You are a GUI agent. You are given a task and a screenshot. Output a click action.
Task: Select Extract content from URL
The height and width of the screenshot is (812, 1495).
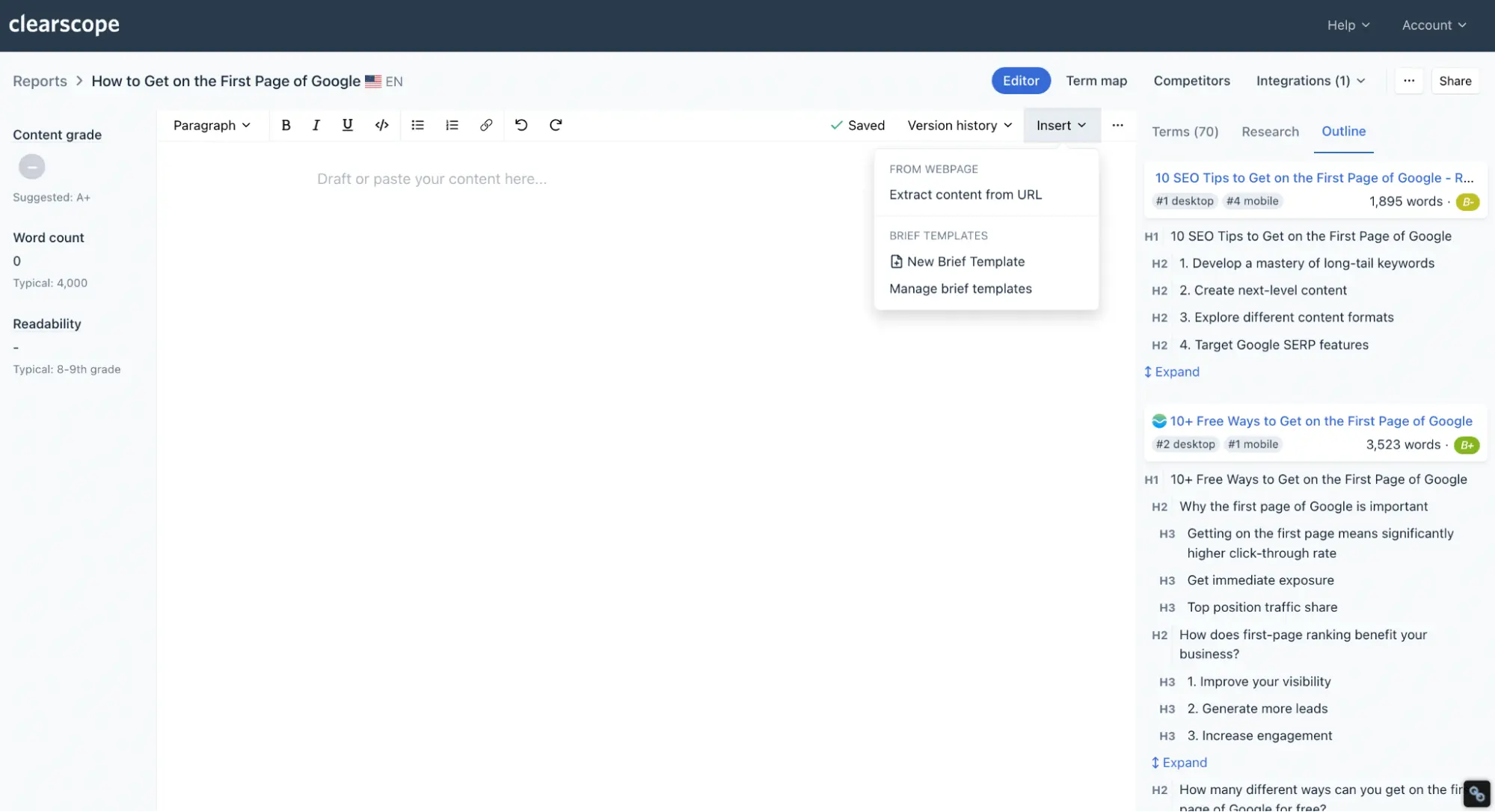[965, 194]
